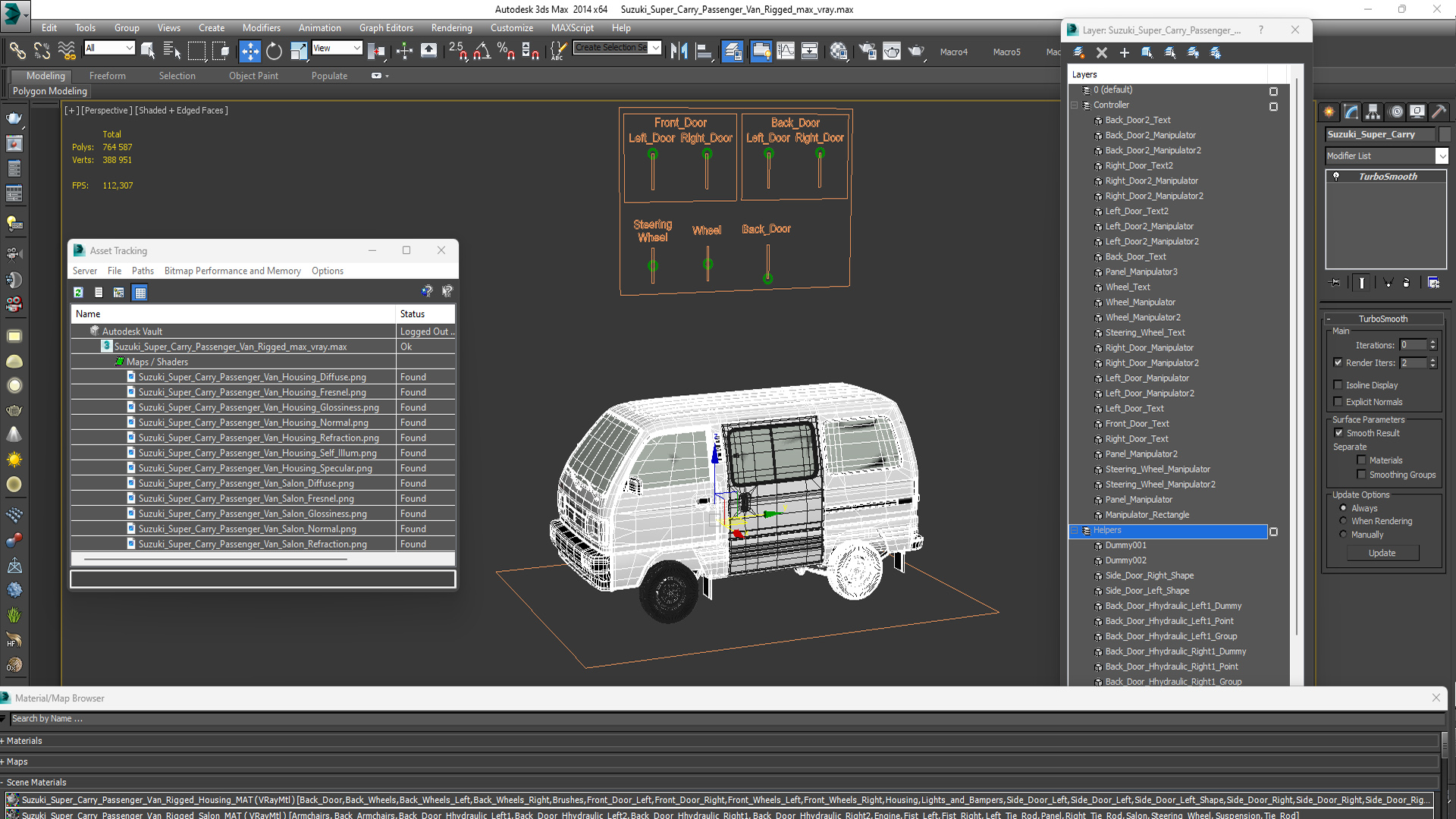Screen dimensions: 1456x819
Task: Select Manually update option
Action: pyautogui.click(x=1343, y=535)
